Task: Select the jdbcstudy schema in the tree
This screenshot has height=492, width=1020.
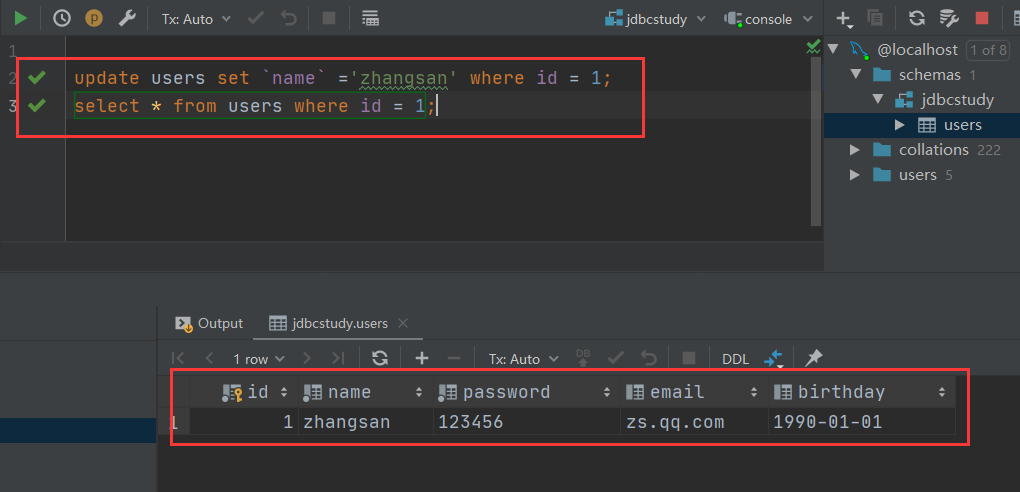Action: tap(958, 100)
